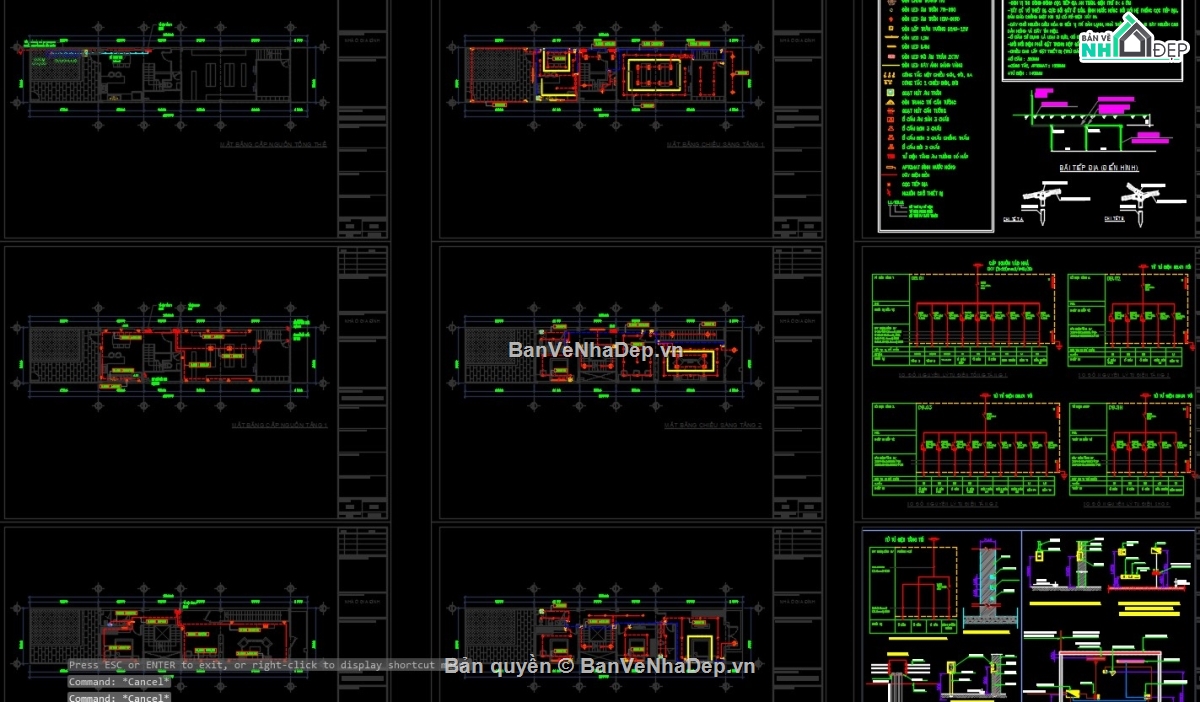Click the yellow rectangle in top lighting plan
1200x702 pixels.
pyautogui.click(x=653, y=77)
